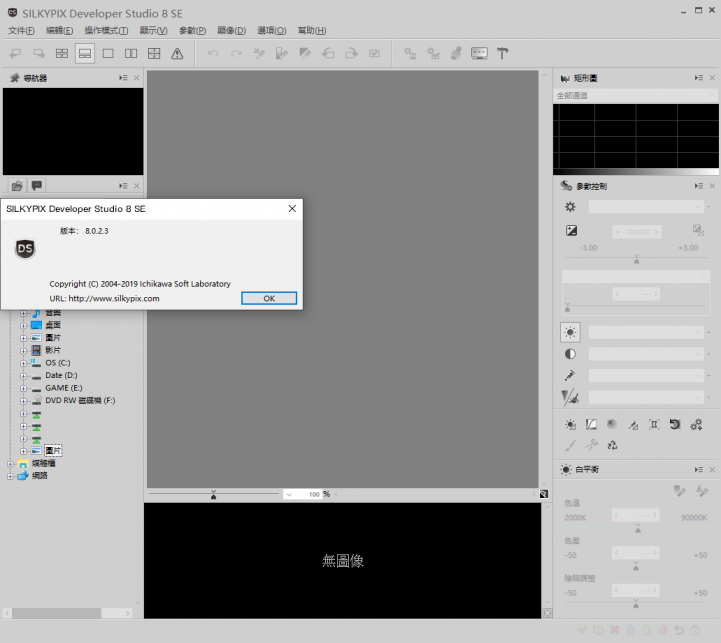Image resolution: width=721 pixels, height=643 pixels.
Task: Close the SILKYPIX about dialog
Action: pos(292,208)
